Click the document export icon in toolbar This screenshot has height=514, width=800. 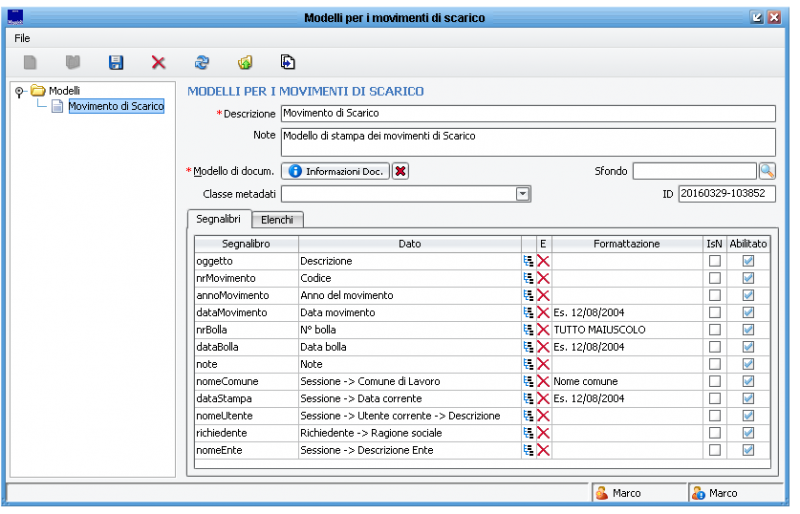click(288, 62)
